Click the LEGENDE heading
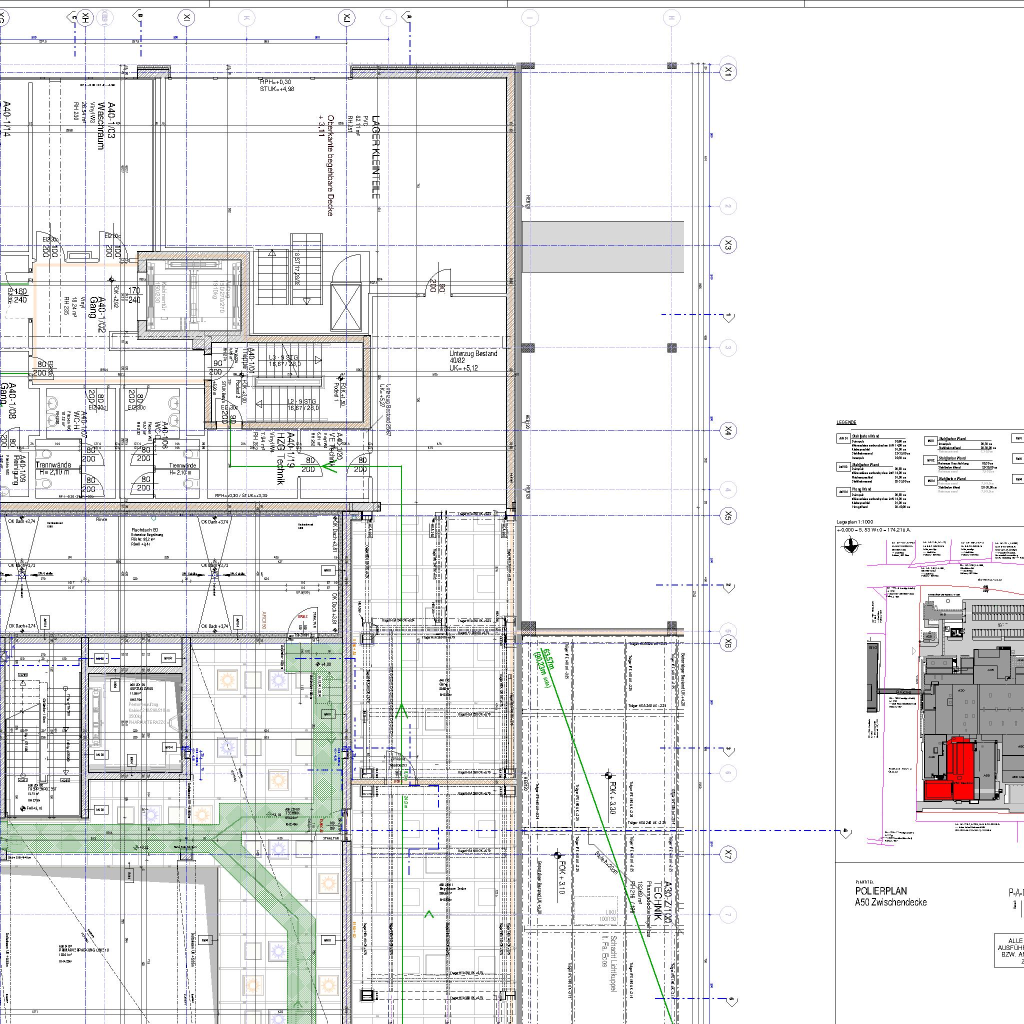Viewport: 1024px width, 1024px height. (x=846, y=423)
